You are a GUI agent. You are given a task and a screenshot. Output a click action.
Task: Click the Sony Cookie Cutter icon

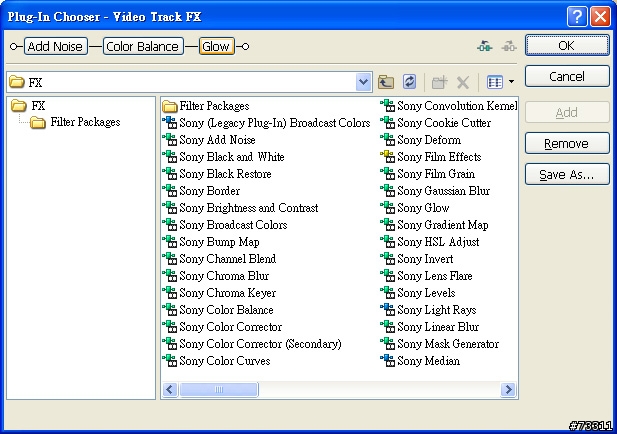pyautogui.click(x=388, y=123)
